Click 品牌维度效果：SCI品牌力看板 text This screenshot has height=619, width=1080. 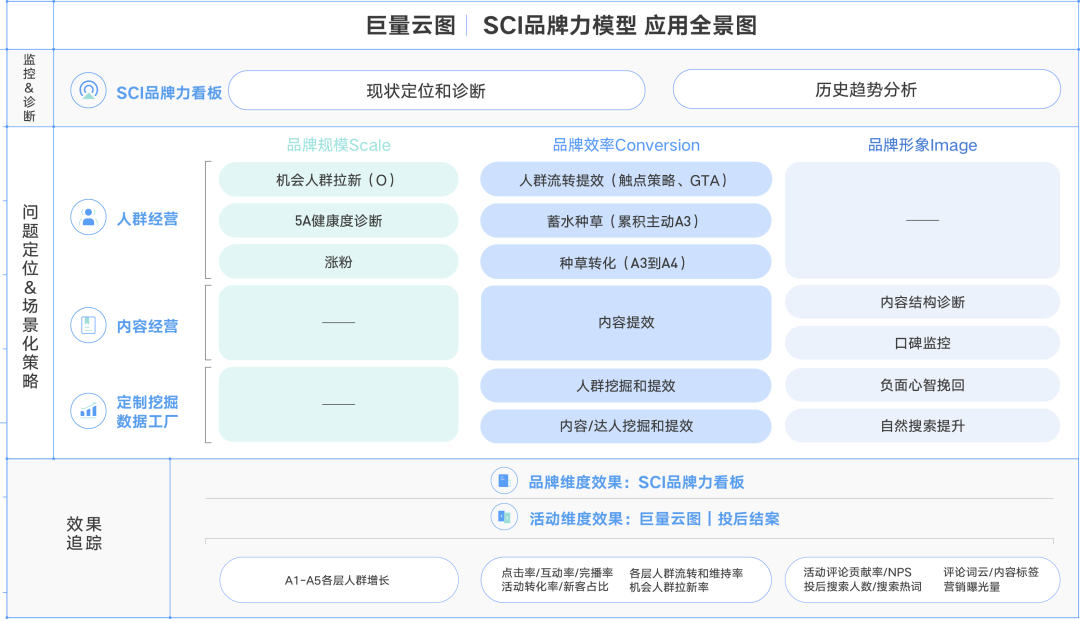pos(636,482)
